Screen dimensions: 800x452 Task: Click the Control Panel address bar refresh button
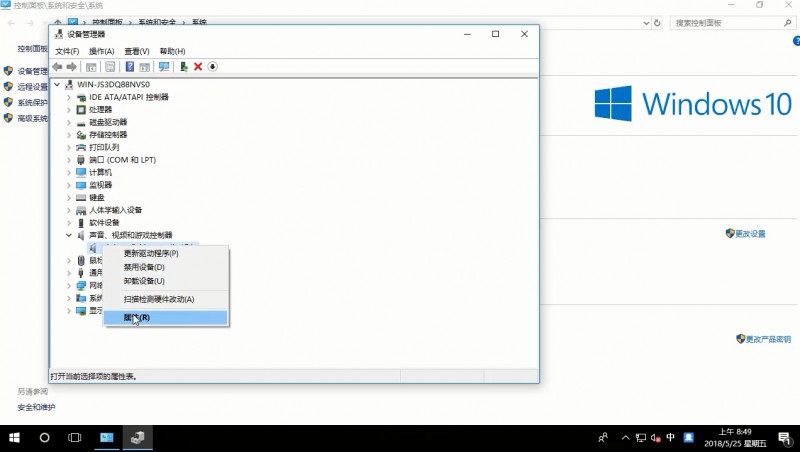(x=657, y=23)
